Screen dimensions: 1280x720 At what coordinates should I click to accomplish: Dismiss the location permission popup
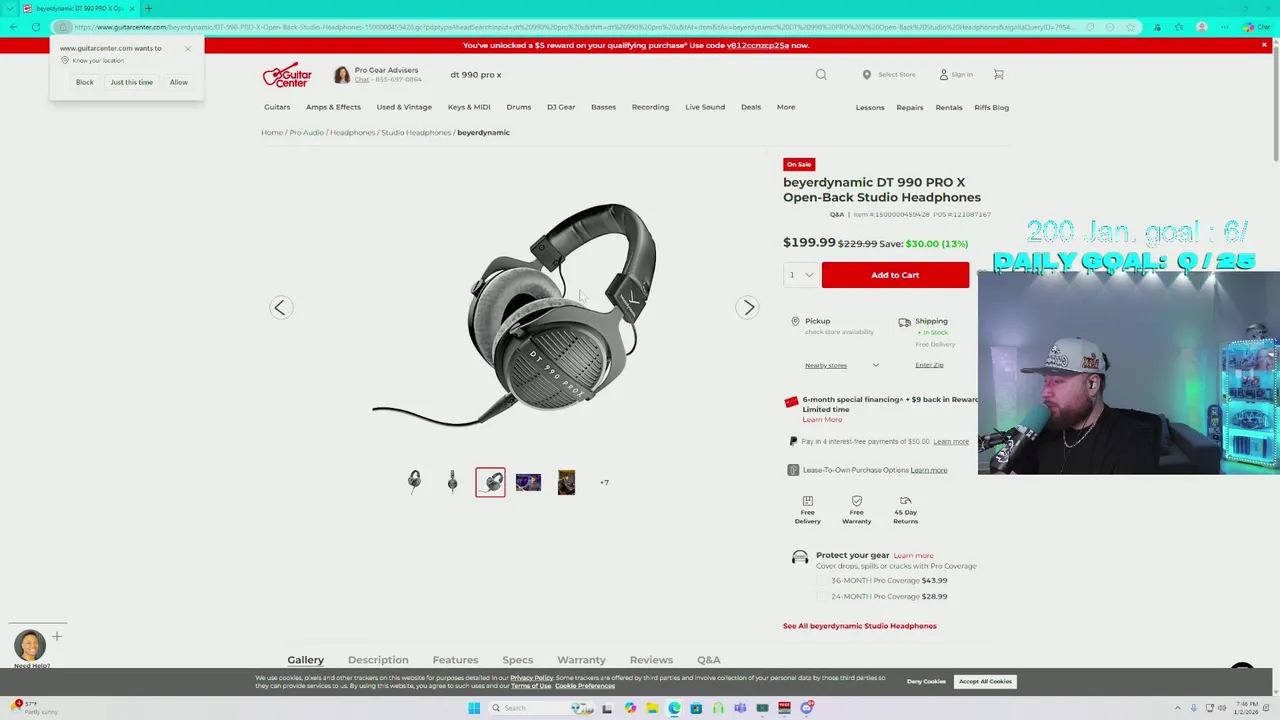187,48
